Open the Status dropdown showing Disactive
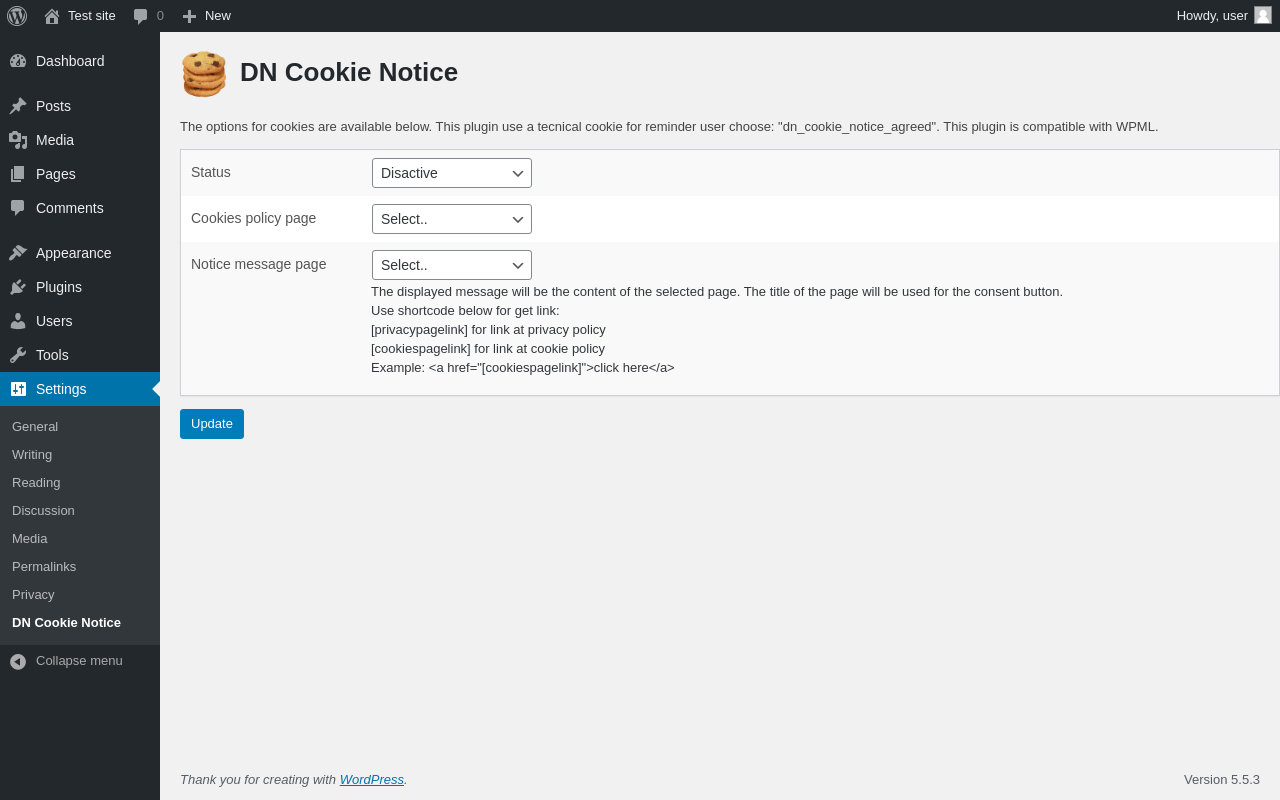This screenshot has width=1280, height=800. (x=452, y=173)
